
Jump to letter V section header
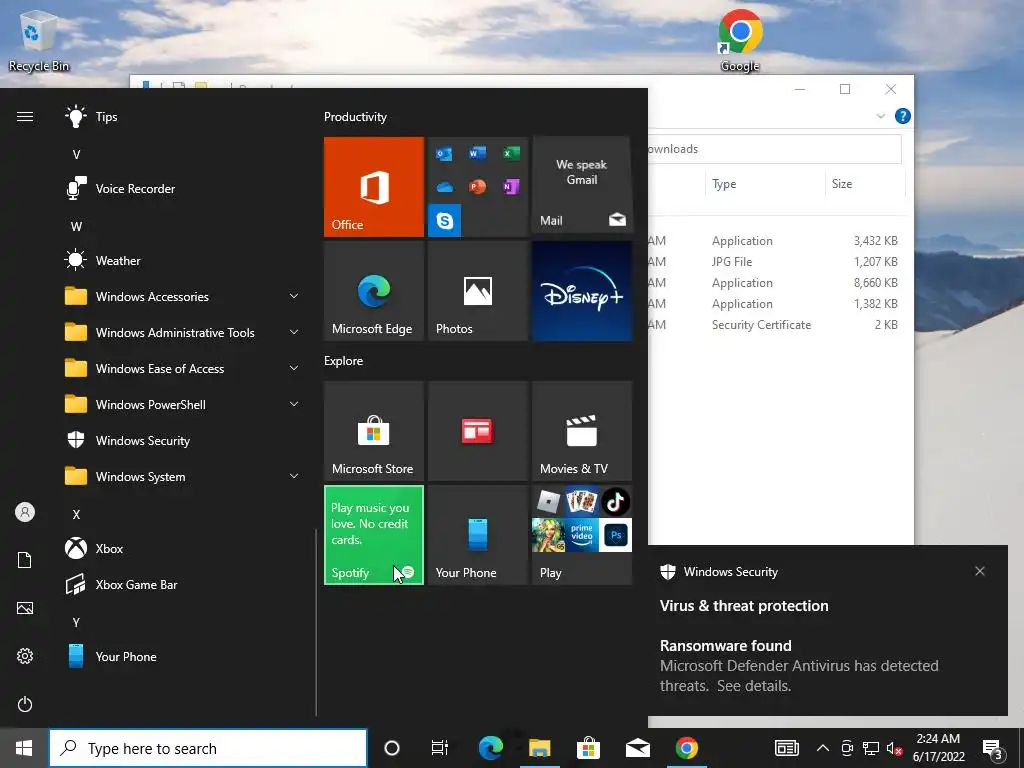76,155
